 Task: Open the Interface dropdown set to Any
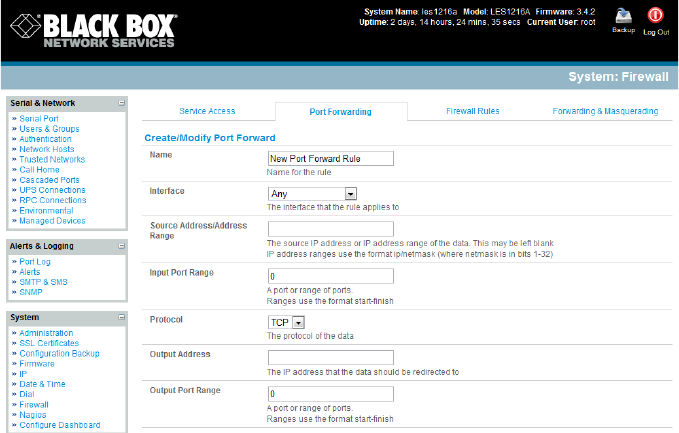[x=313, y=193]
